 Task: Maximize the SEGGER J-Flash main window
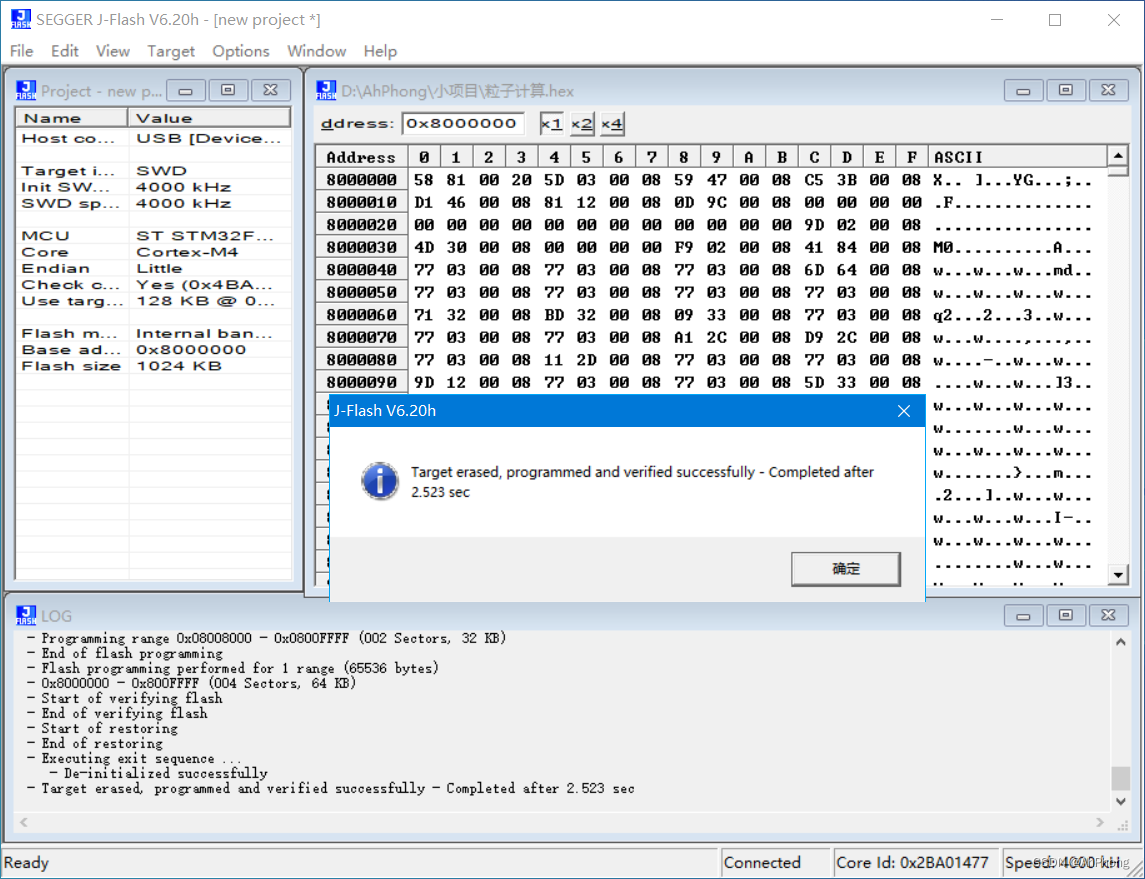(x=1055, y=20)
